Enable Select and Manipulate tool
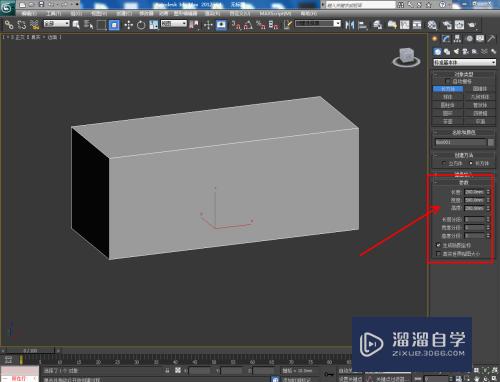The width and height of the screenshot is (500, 382). coord(208,25)
